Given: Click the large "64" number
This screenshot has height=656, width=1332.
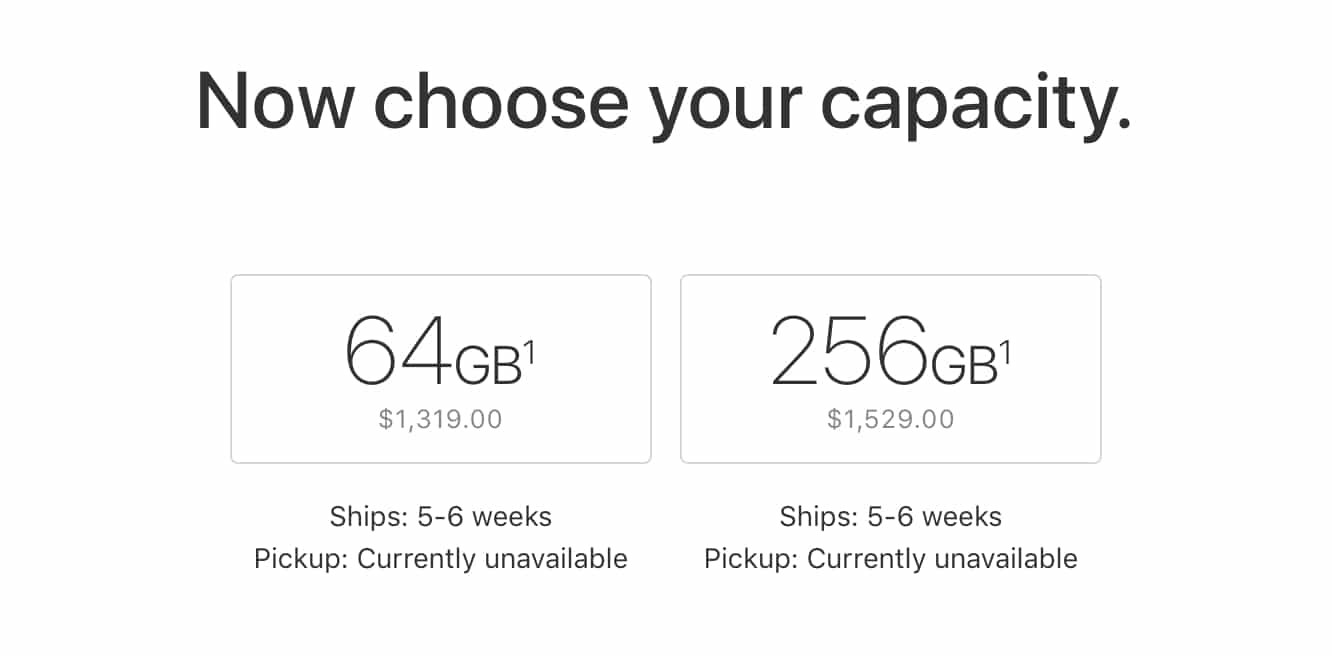Looking at the screenshot, I should 397,352.
